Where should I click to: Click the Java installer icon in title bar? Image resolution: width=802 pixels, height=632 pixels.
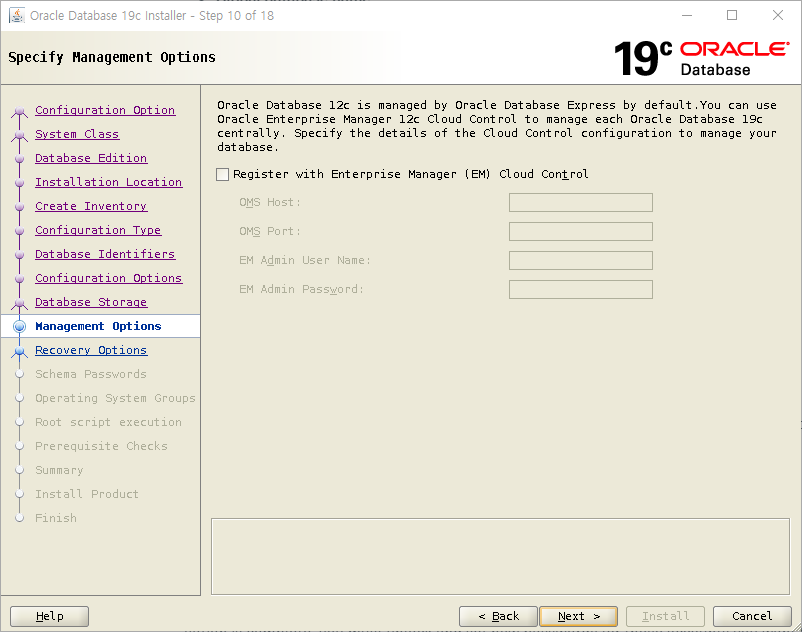(17, 15)
